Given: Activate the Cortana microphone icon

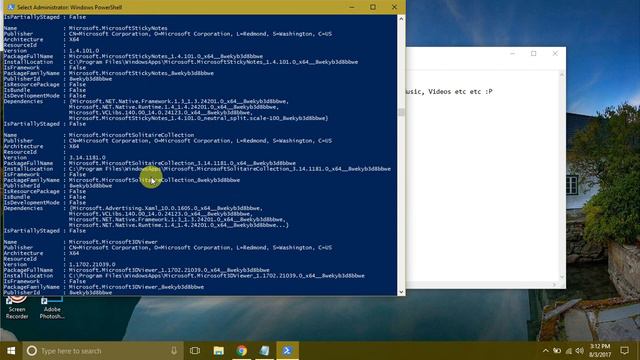Looking at the screenshot, I should point(174,351).
